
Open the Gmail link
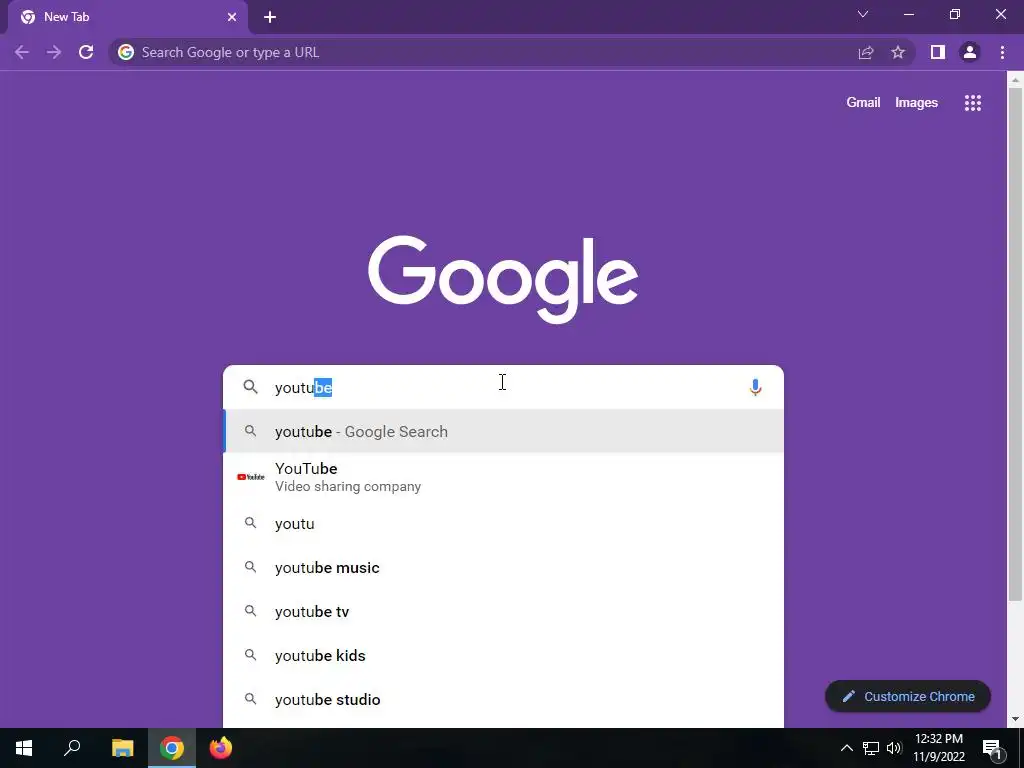point(863,103)
